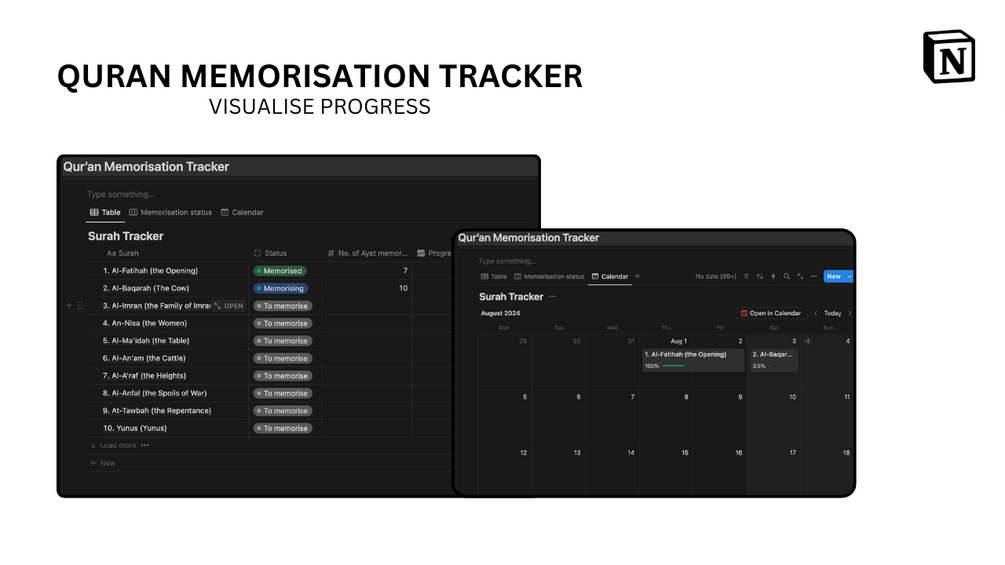The image size is (1005, 565).
Task: Select Table tab in the calendar window
Action: click(x=494, y=277)
